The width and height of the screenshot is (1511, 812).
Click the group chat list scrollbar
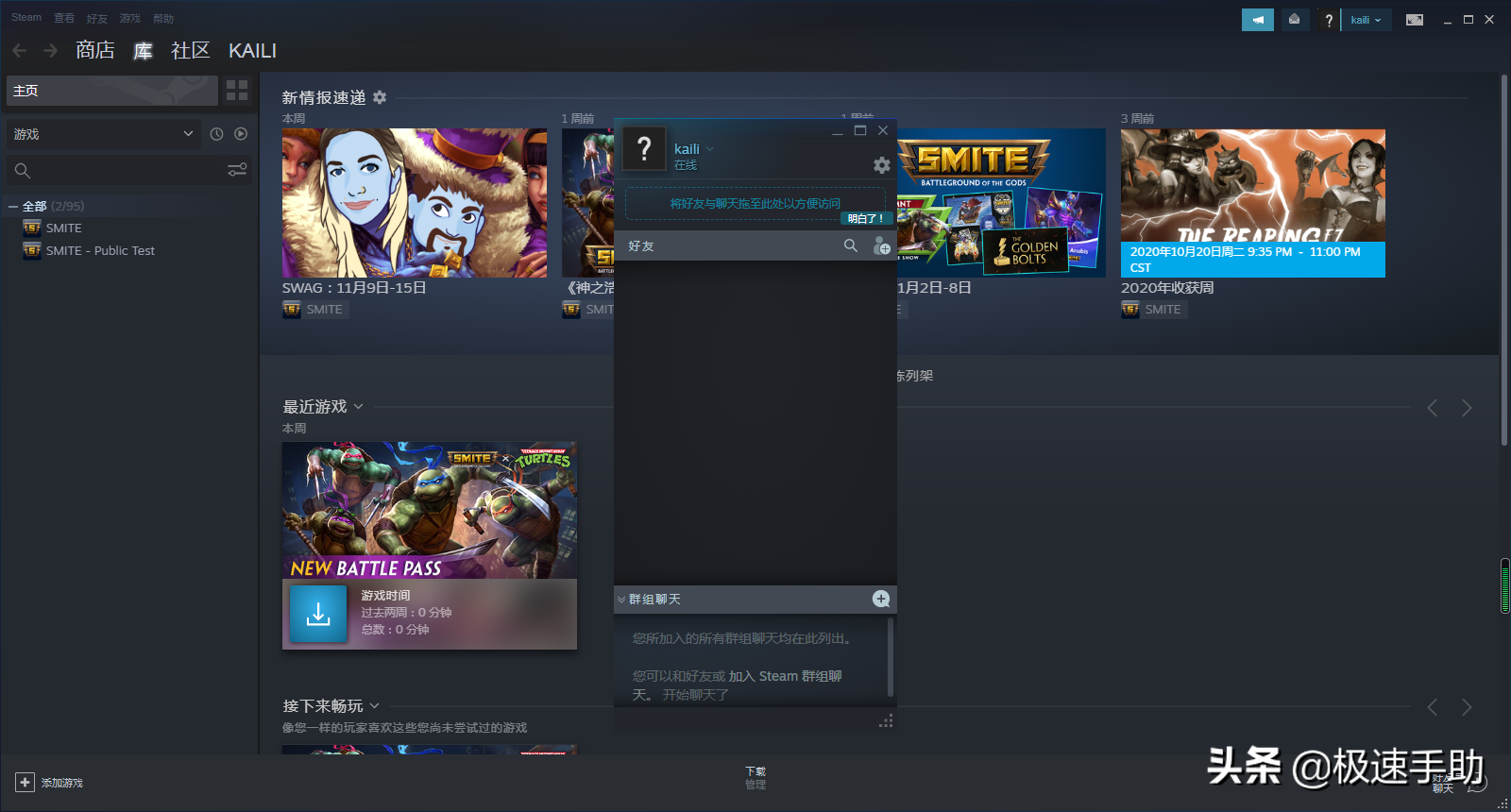pos(890,657)
